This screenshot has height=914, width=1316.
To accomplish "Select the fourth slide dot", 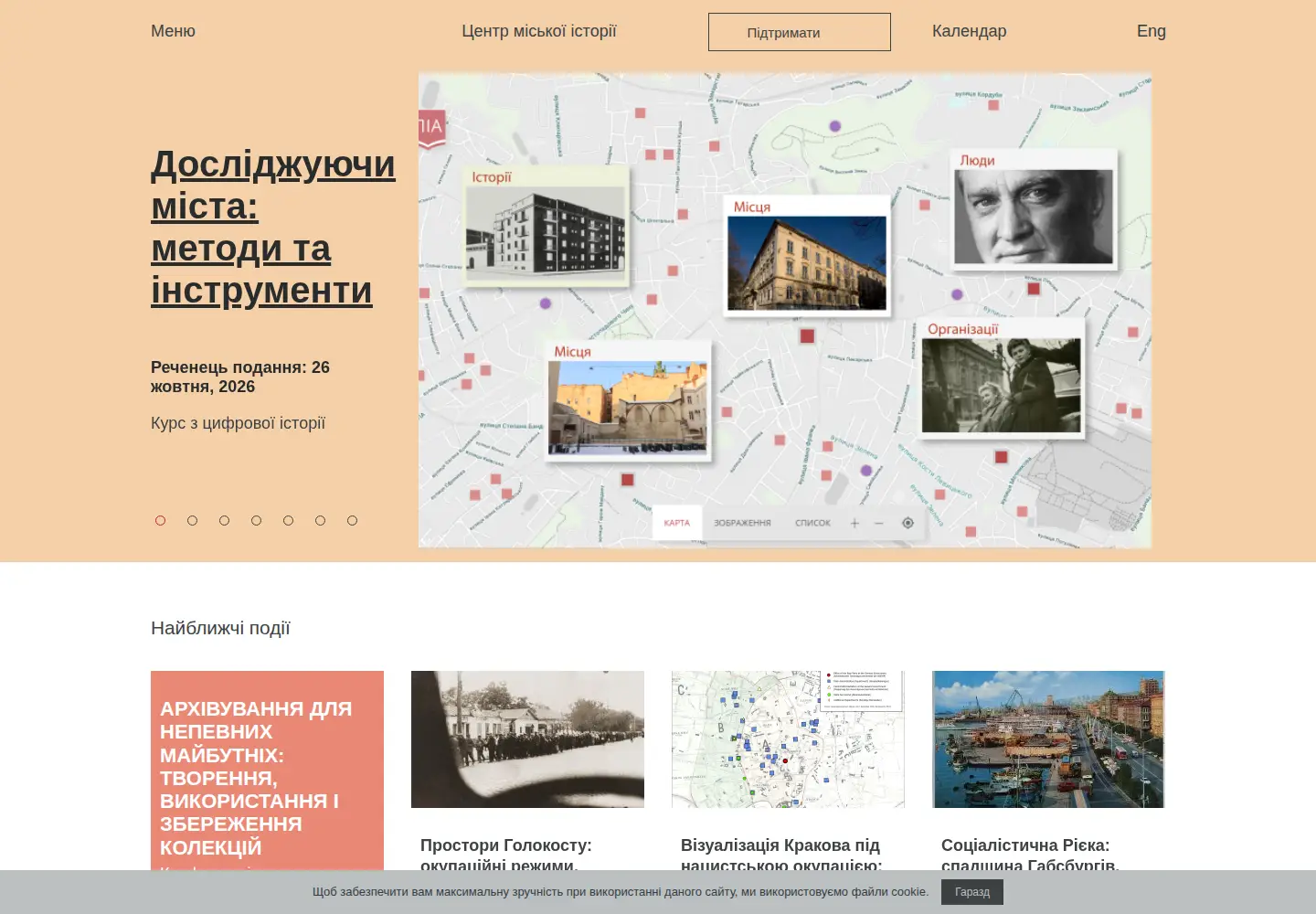I will 257,521.
